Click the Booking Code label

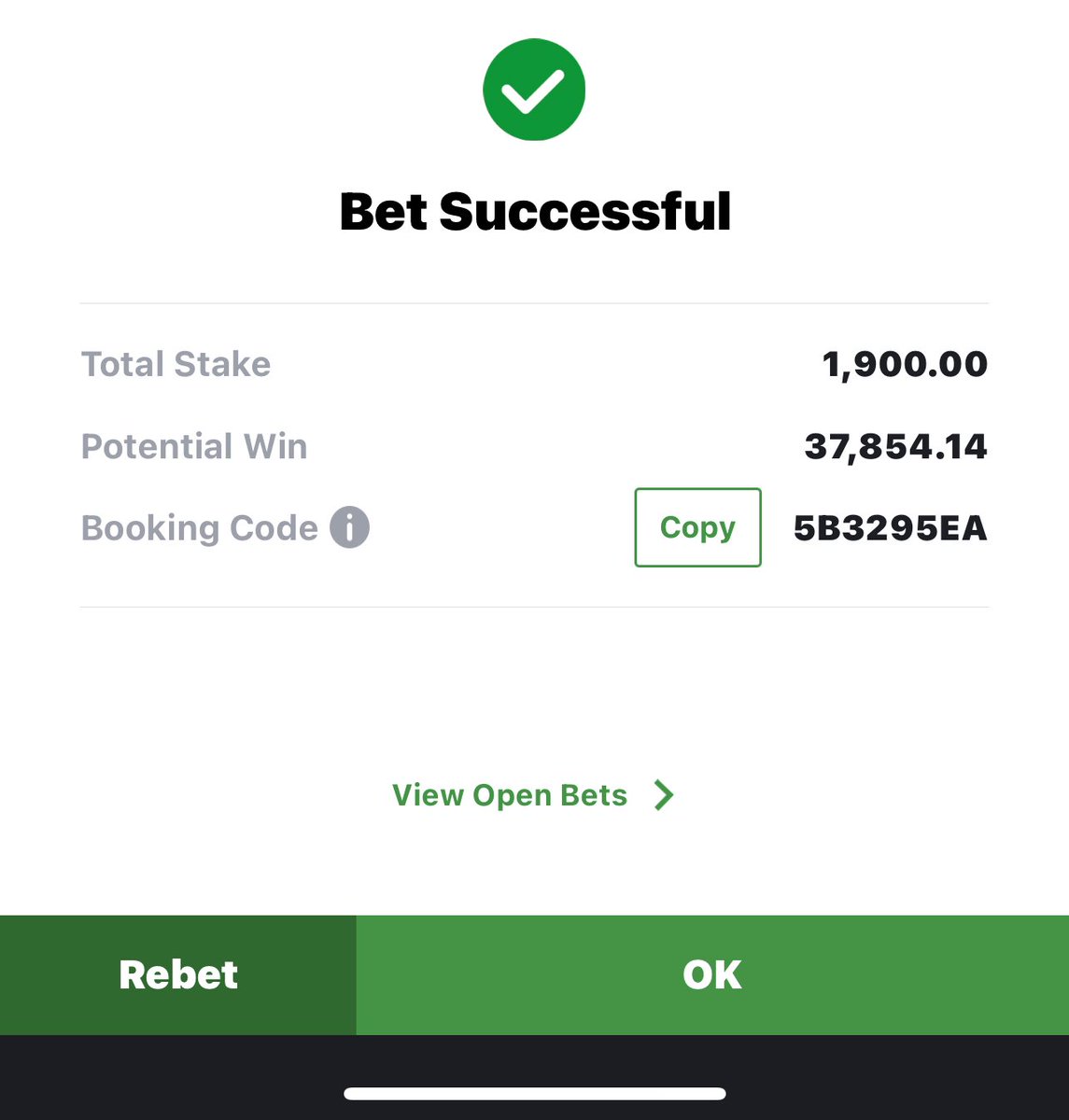coord(200,528)
